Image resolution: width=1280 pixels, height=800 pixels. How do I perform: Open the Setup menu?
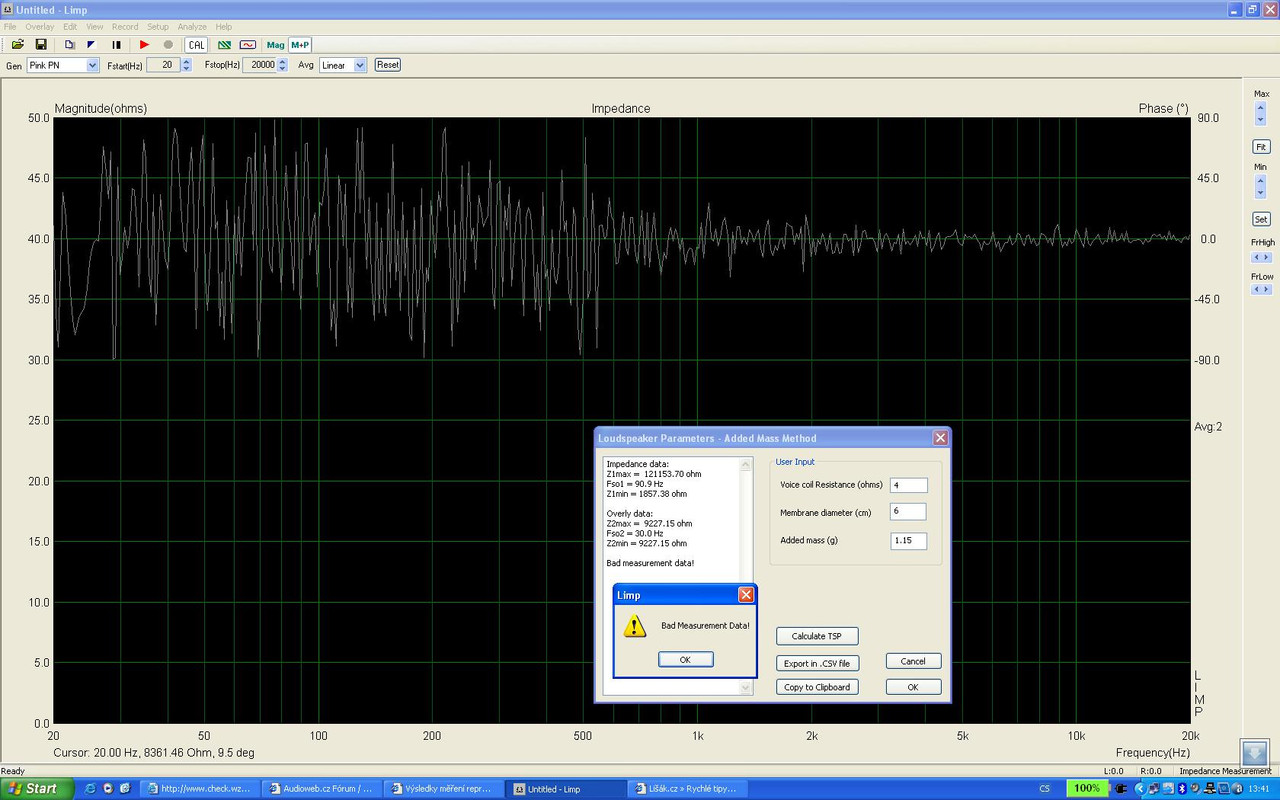158,27
